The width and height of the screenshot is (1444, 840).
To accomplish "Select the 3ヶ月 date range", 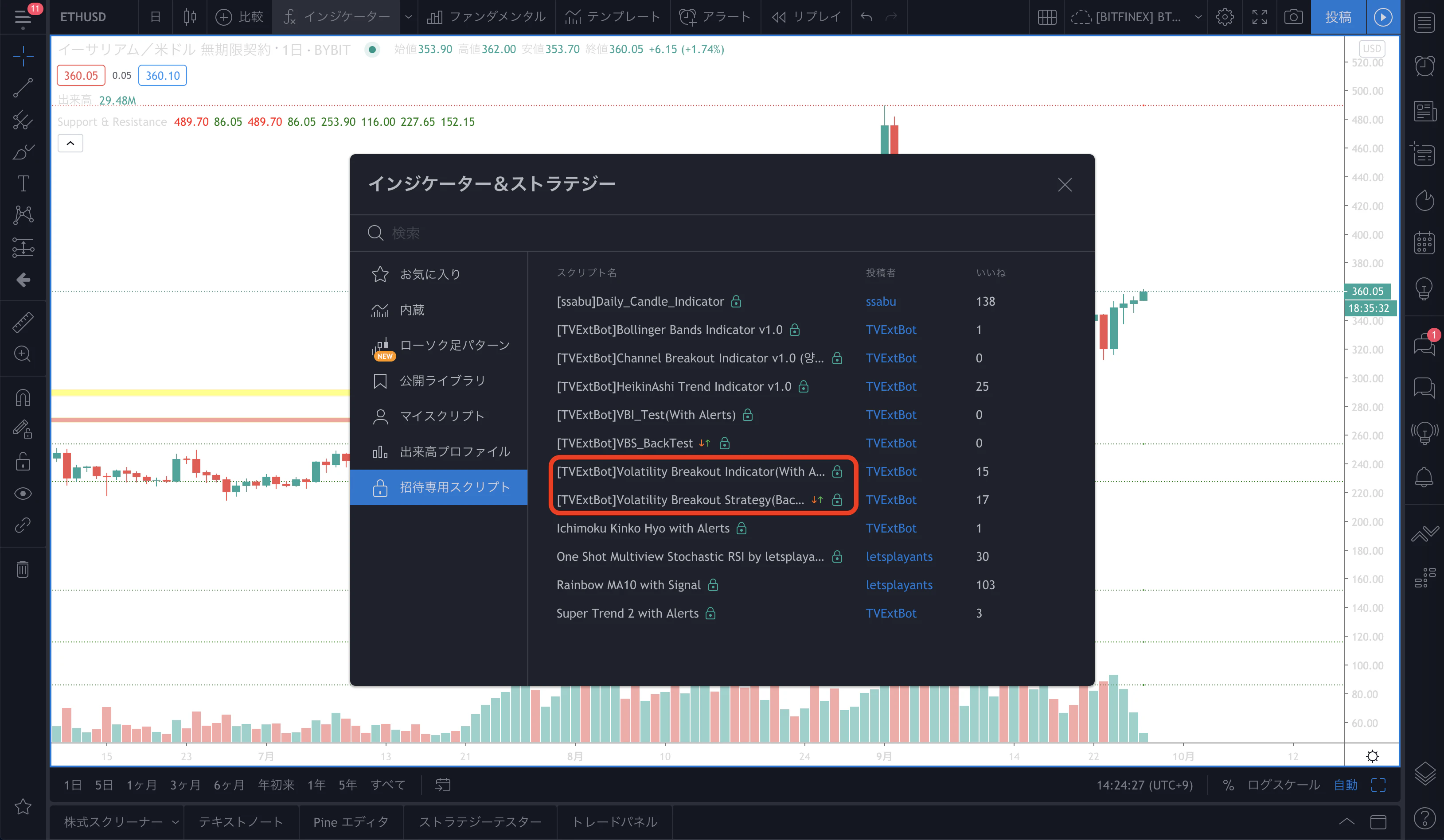I will pos(185,785).
